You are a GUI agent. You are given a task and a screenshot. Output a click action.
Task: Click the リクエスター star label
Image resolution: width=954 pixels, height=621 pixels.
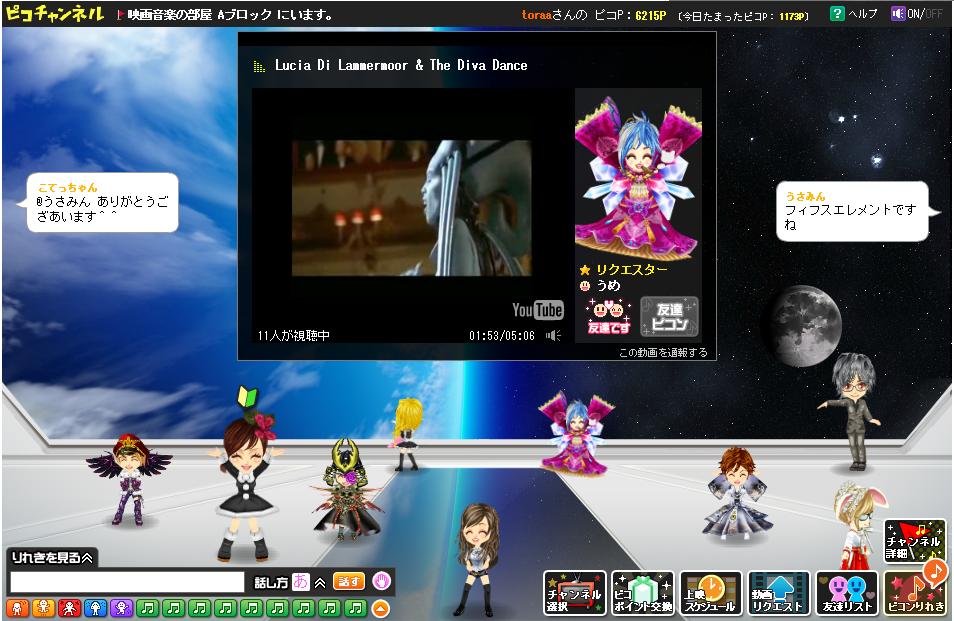pyautogui.click(x=624, y=269)
